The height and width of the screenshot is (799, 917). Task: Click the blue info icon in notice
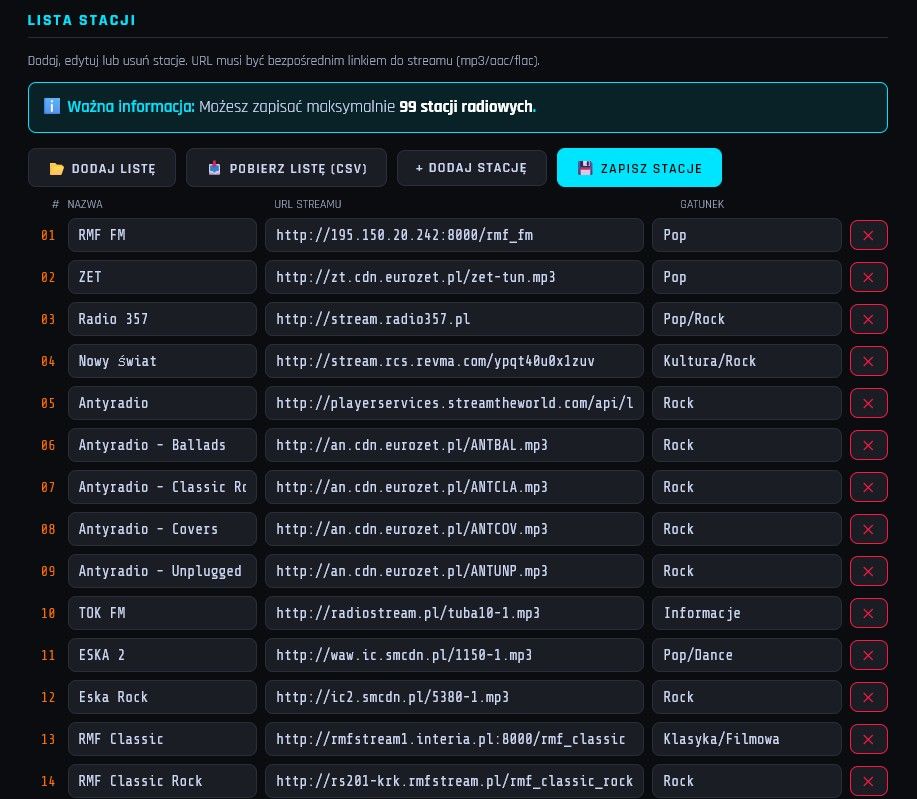[x=52, y=106]
